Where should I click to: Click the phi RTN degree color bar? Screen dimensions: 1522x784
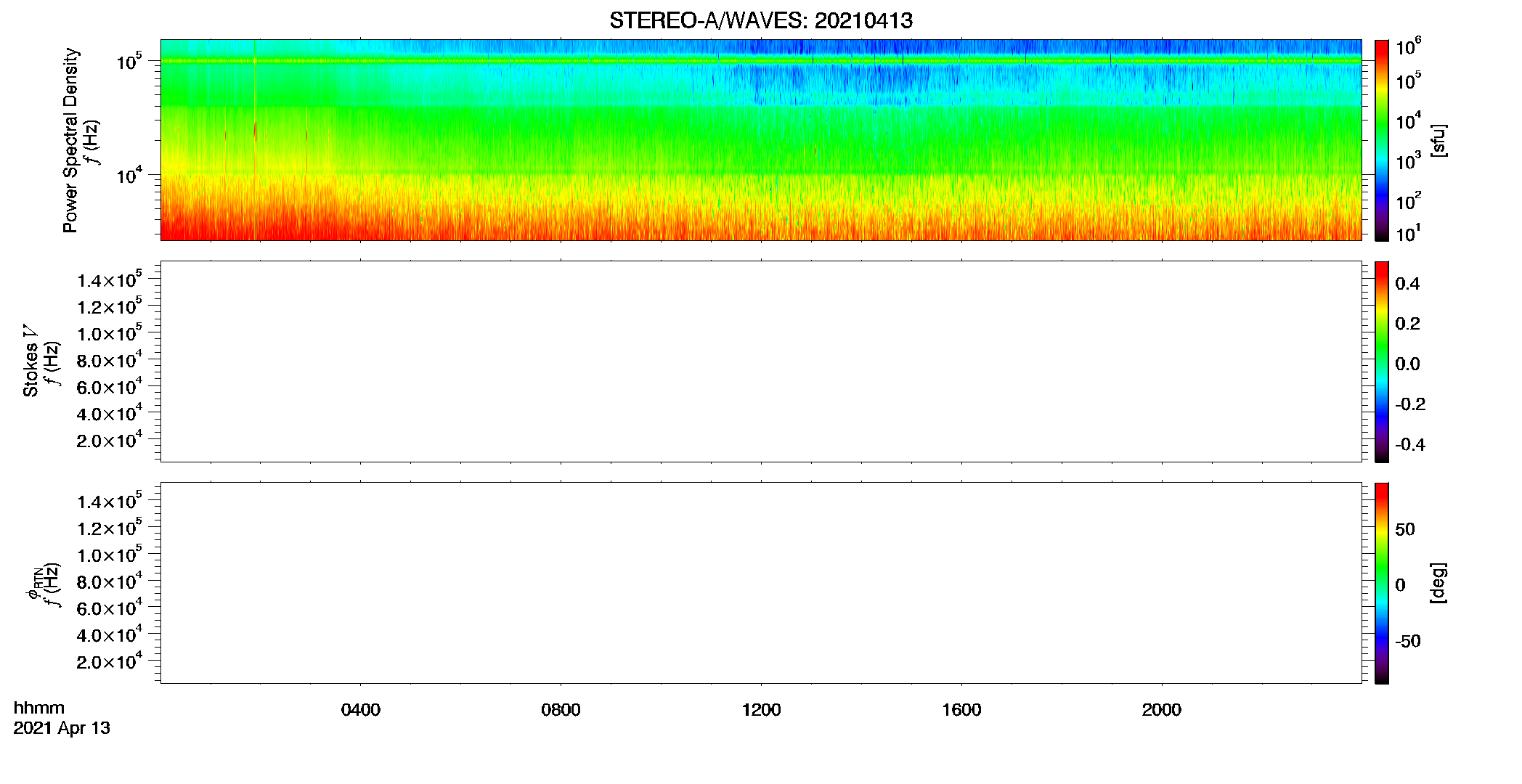point(1382,583)
